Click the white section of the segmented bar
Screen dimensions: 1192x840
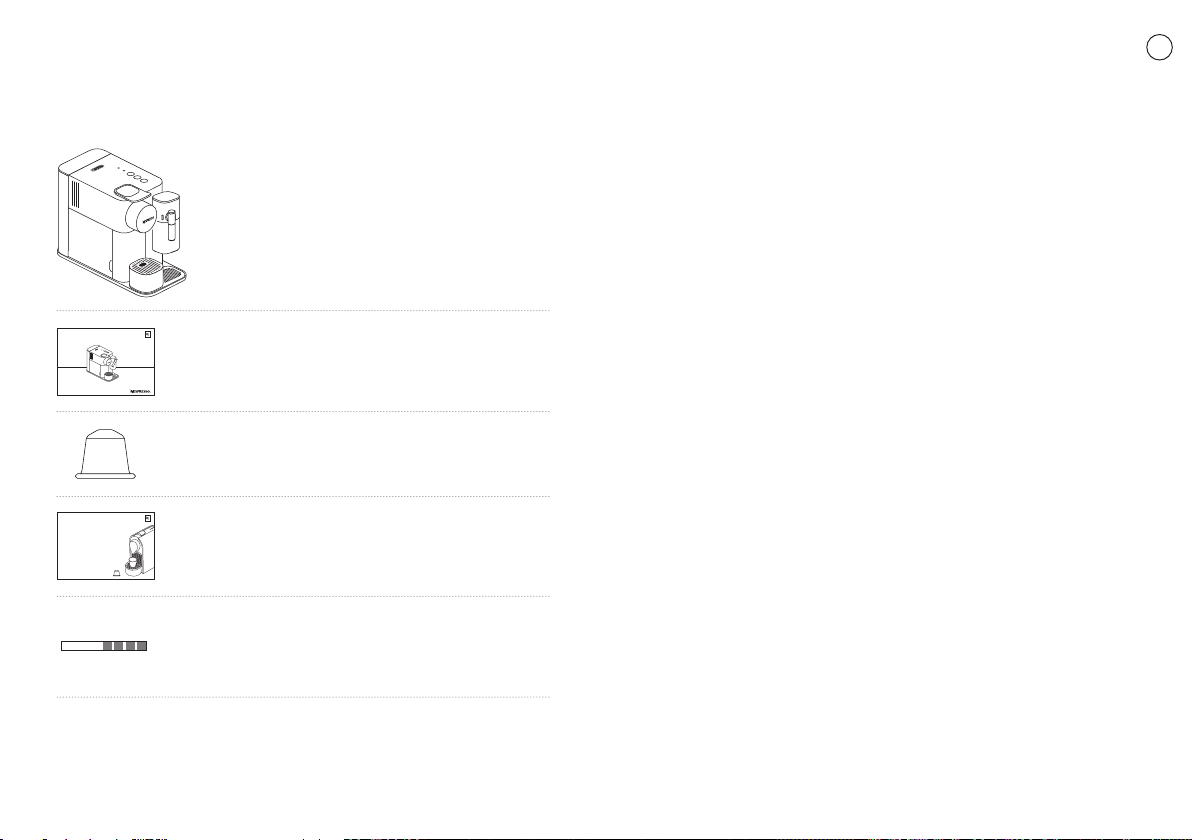coord(82,646)
